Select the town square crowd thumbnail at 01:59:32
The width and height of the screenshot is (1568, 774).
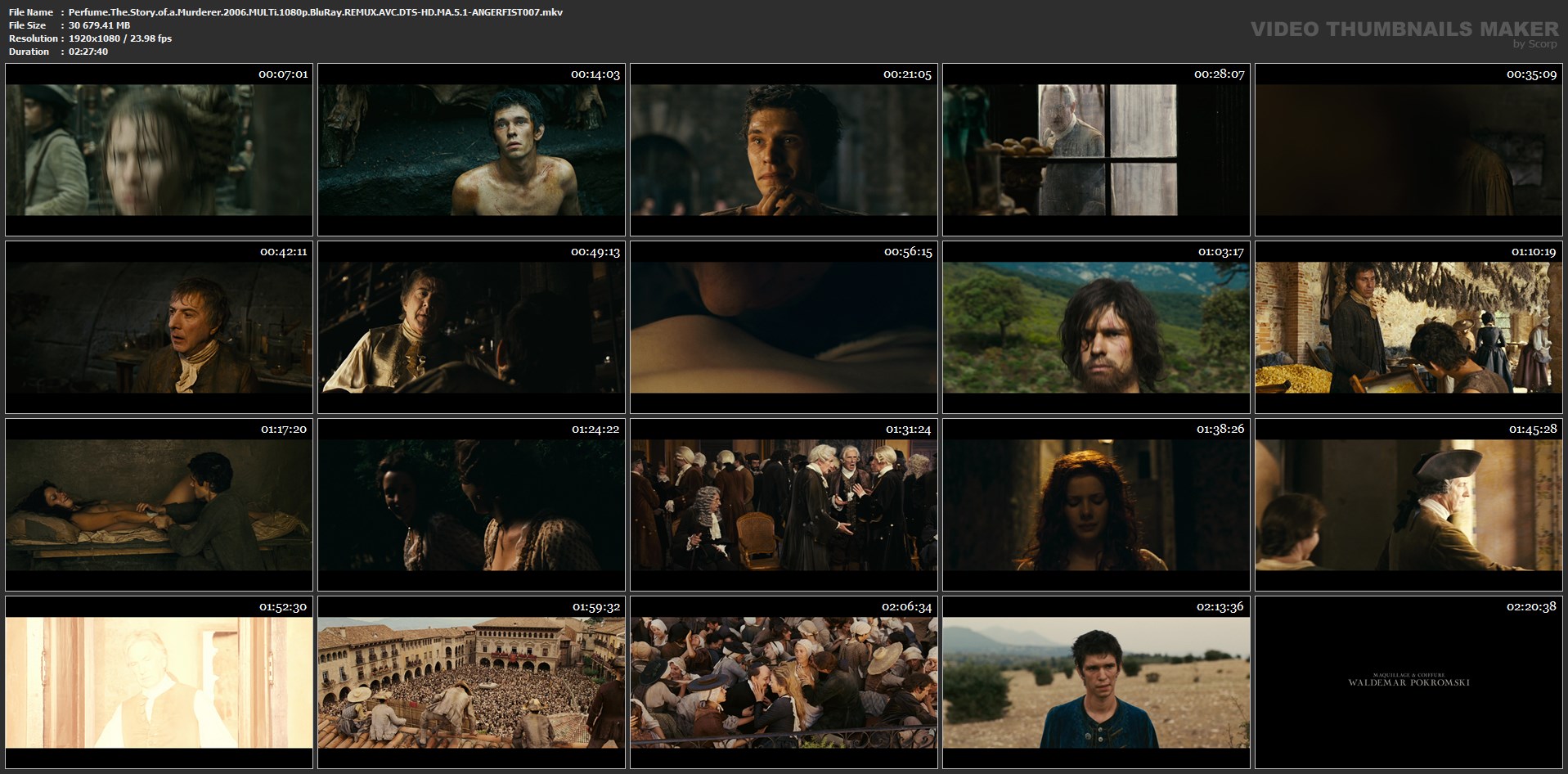[x=471, y=682]
